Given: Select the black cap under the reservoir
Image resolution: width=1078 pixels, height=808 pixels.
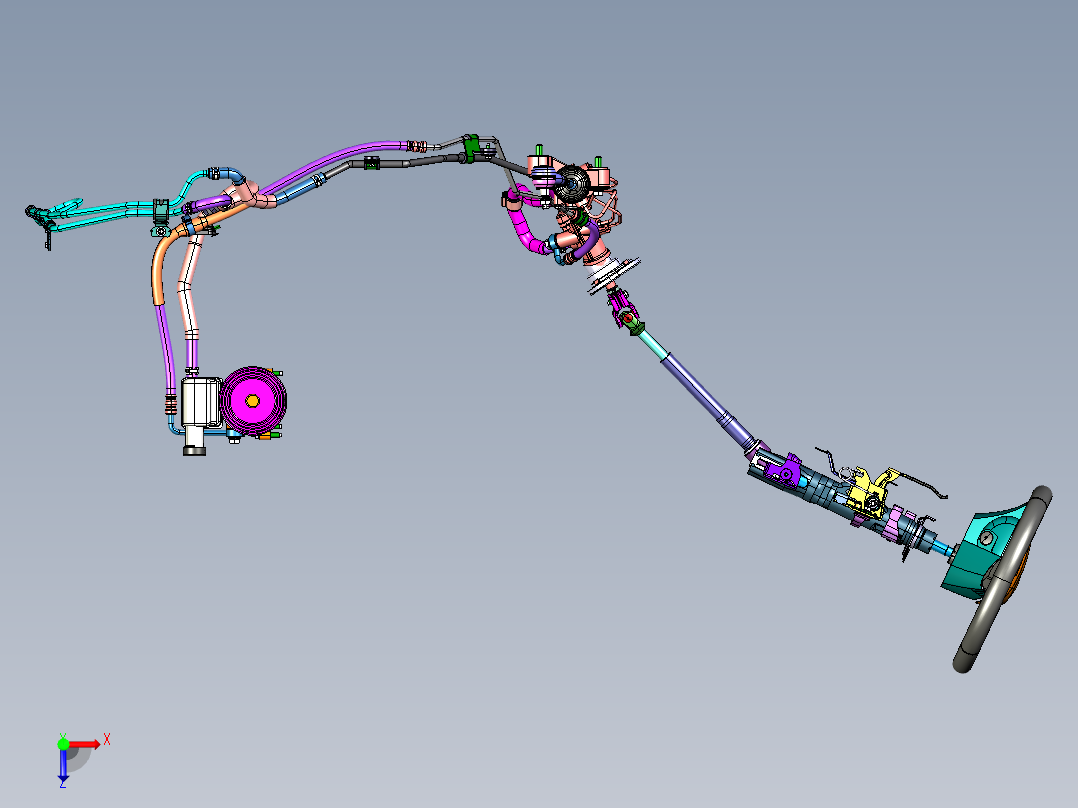Looking at the screenshot, I should click(x=194, y=451).
